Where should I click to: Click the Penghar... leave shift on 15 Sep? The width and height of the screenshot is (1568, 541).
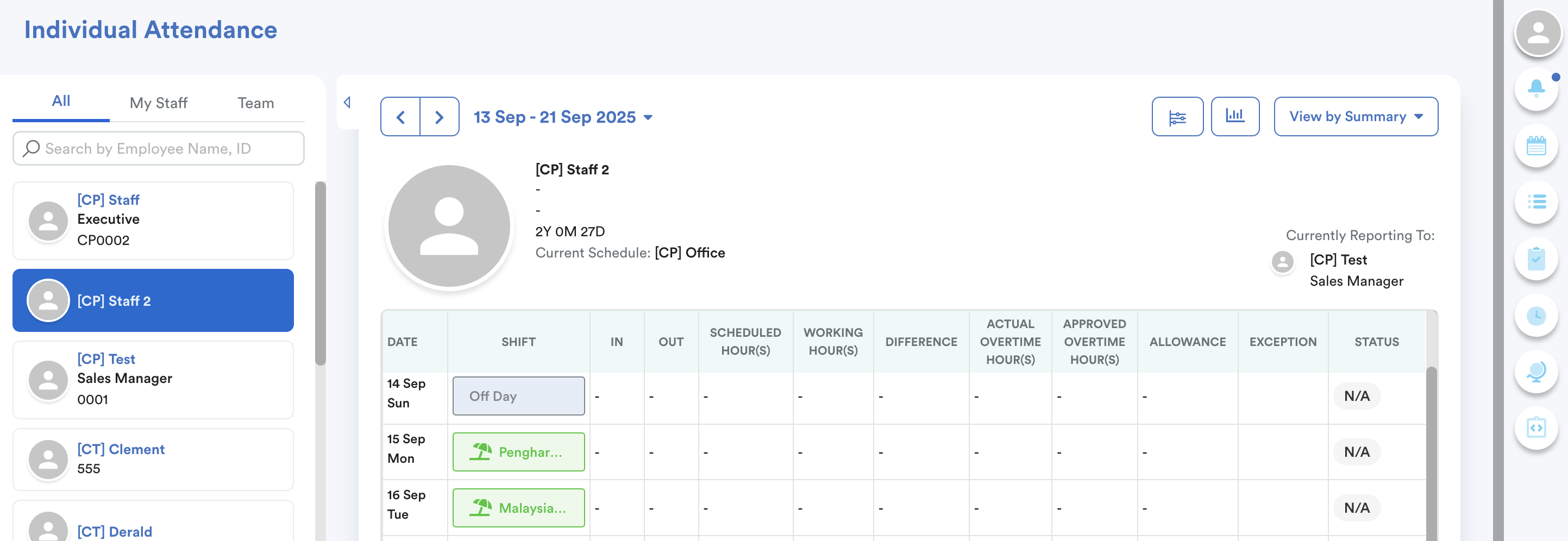[x=519, y=452]
